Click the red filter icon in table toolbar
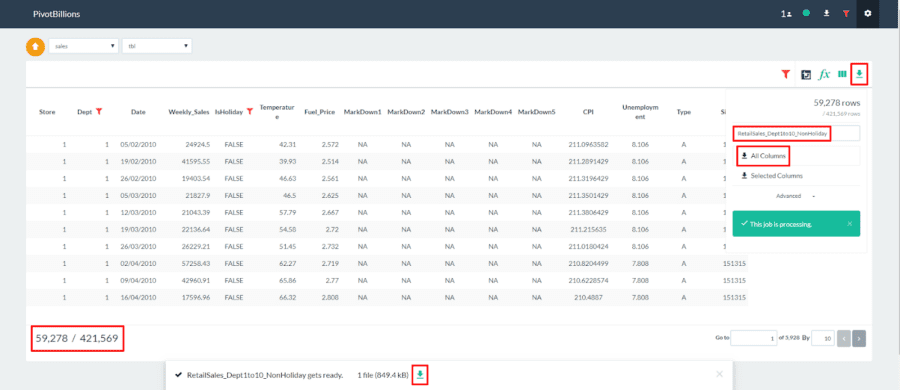 pos(786,74)
